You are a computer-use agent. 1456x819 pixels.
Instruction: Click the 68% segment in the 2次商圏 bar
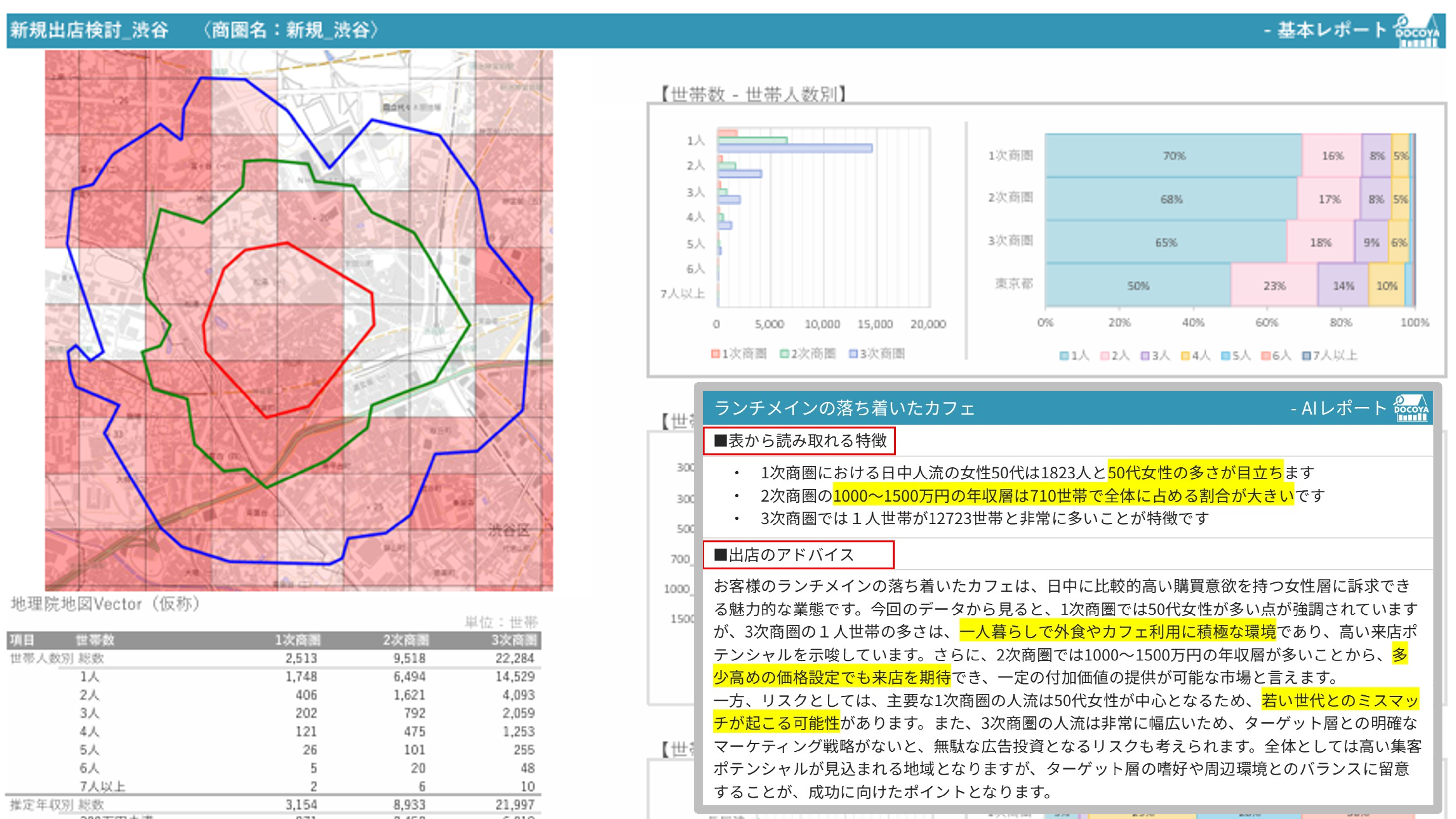(x=1171, y=199)
